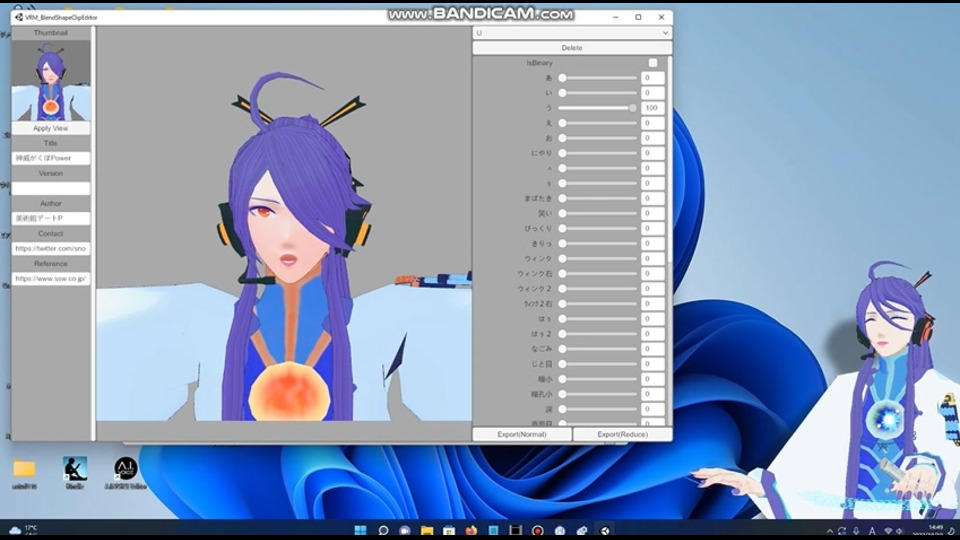
Task: Open the Kindle desktop shortcut
Action: 75,469
